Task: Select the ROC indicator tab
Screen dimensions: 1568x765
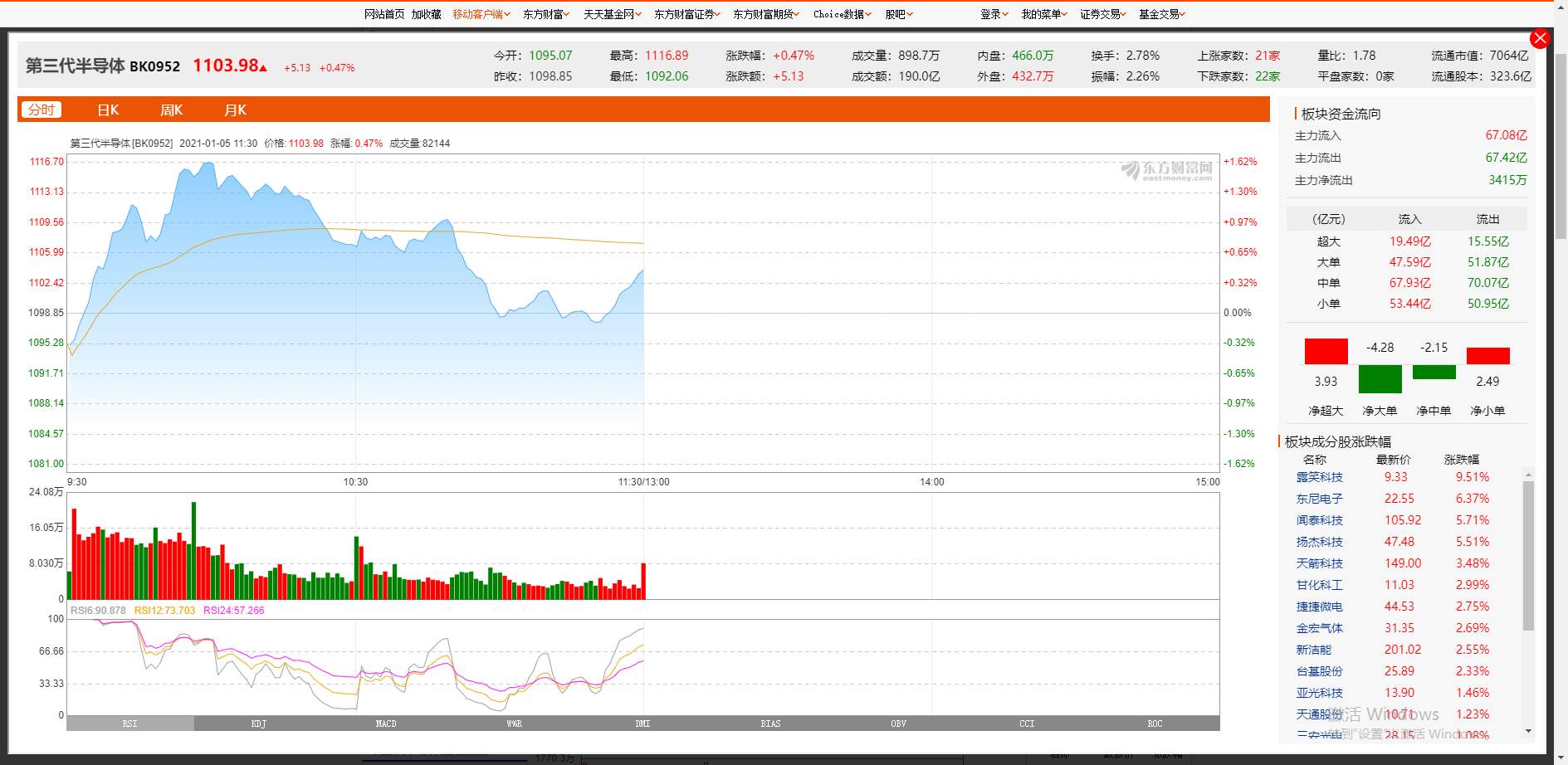Action: (x=1155, y=724)
